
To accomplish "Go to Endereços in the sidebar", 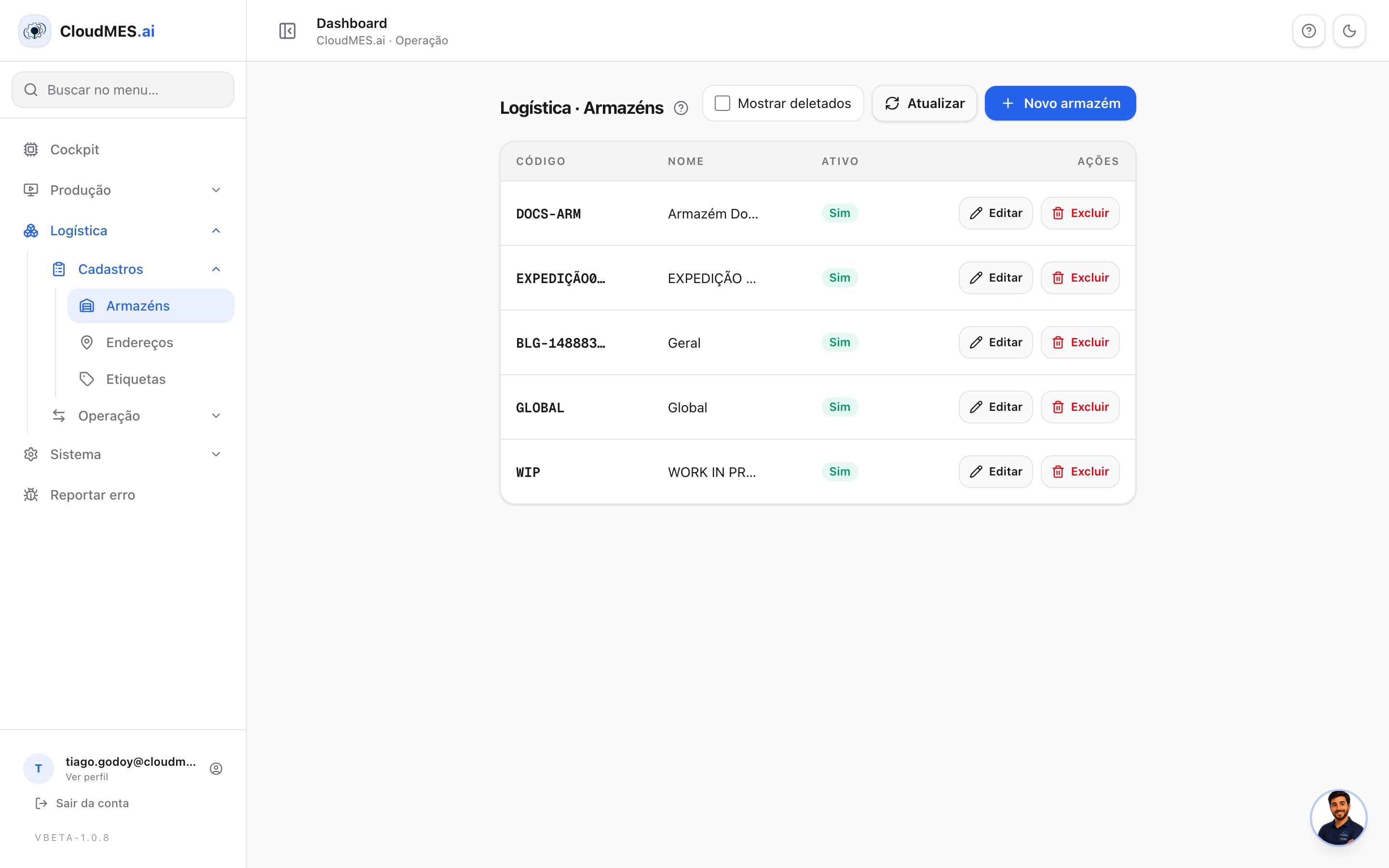I will pos(150,343).
